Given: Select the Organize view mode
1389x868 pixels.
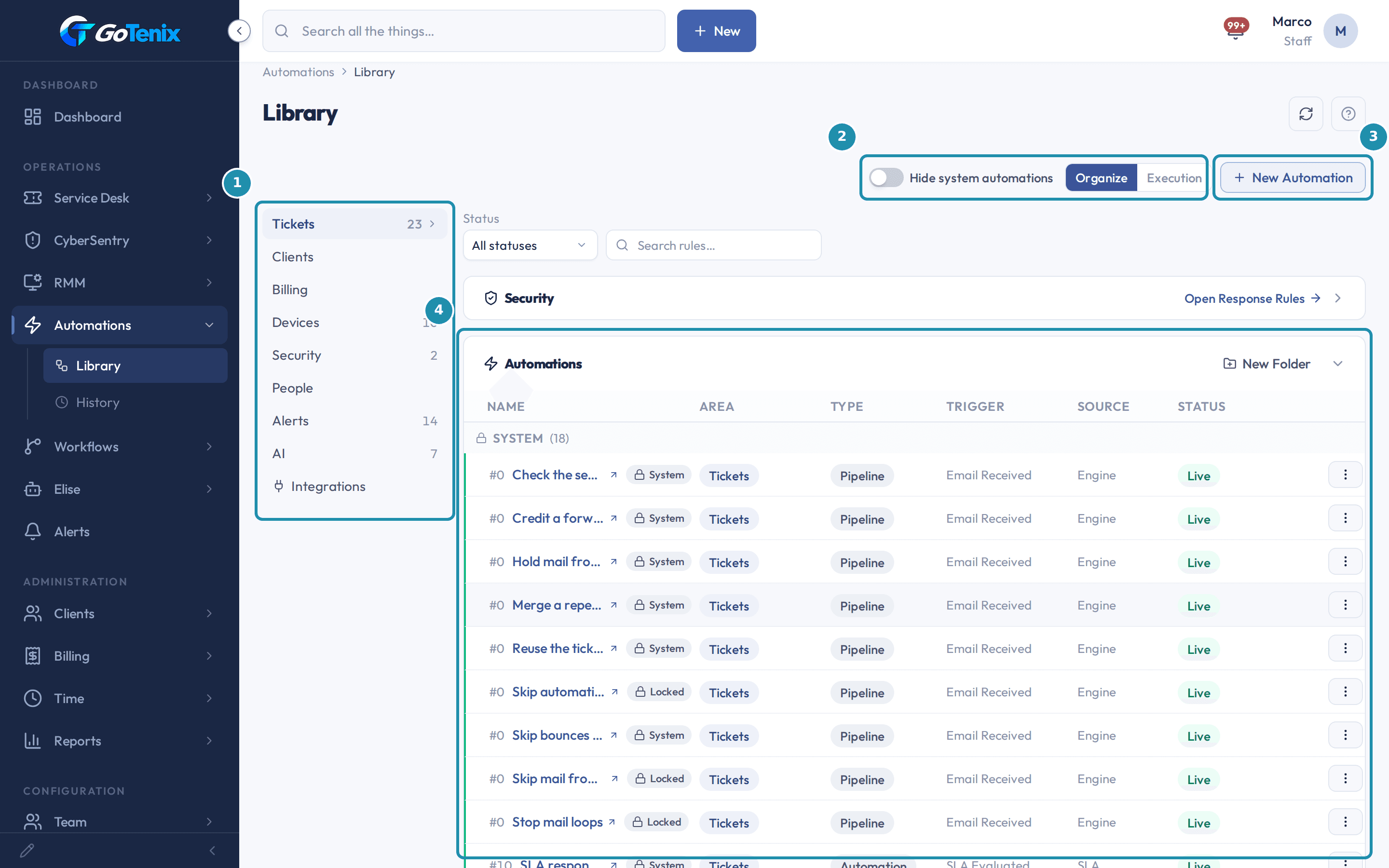Looking at the screenshot, I should (x=1101, y=178).
